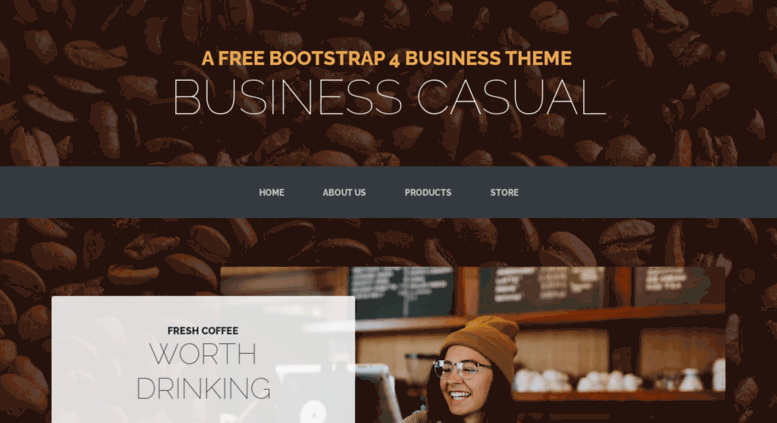
Task: Click the Business Casual site title
Action: coord(389,98)
